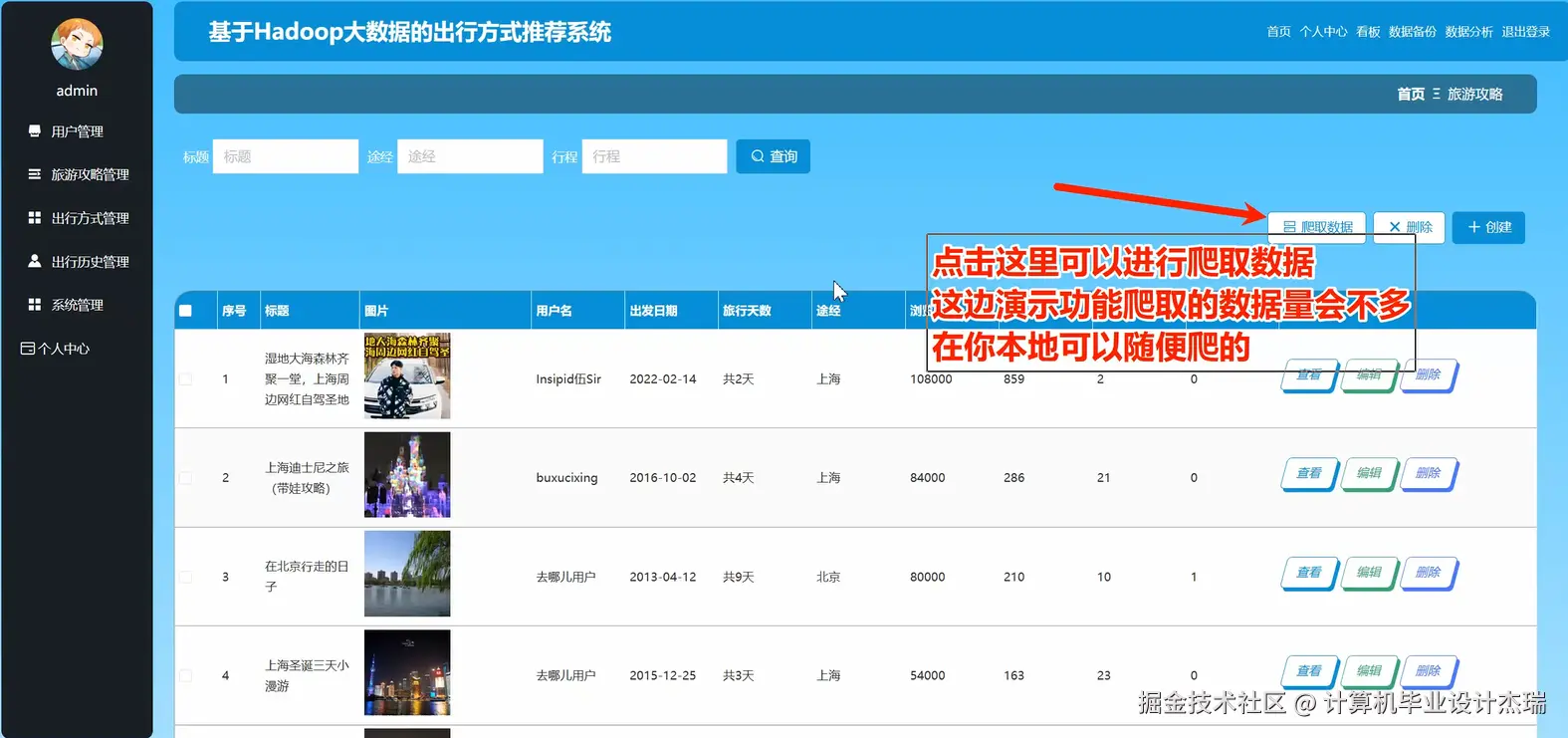Check the box for row 2
This screenshot has width=1568, height=738.
tap(185, 478)
